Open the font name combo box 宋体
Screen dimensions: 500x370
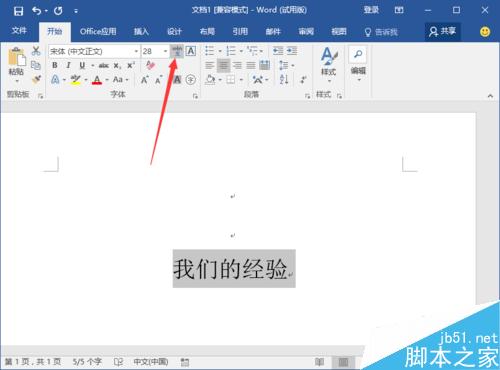[x=94, y=51]
